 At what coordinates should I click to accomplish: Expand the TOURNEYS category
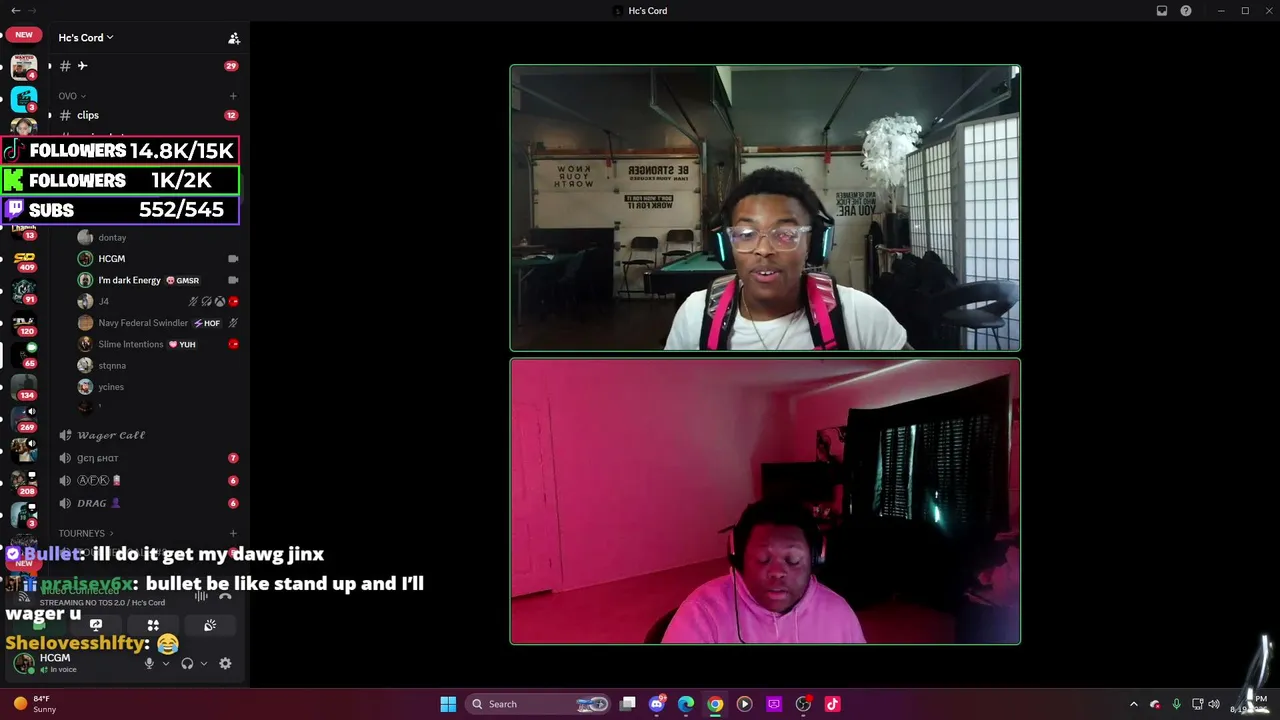[86, 533]
